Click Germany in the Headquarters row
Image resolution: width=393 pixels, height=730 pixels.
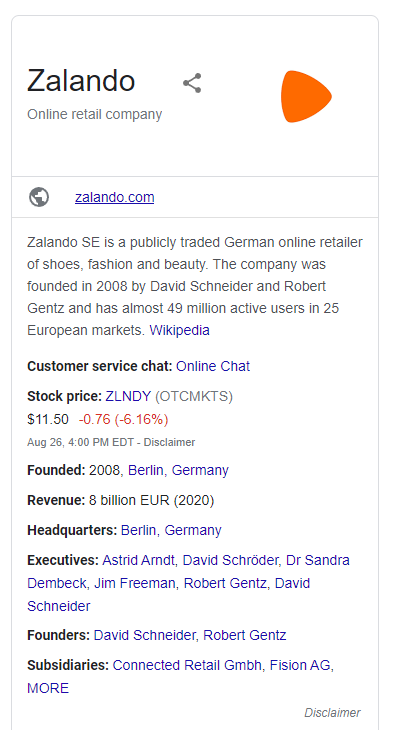coord(193,530)
